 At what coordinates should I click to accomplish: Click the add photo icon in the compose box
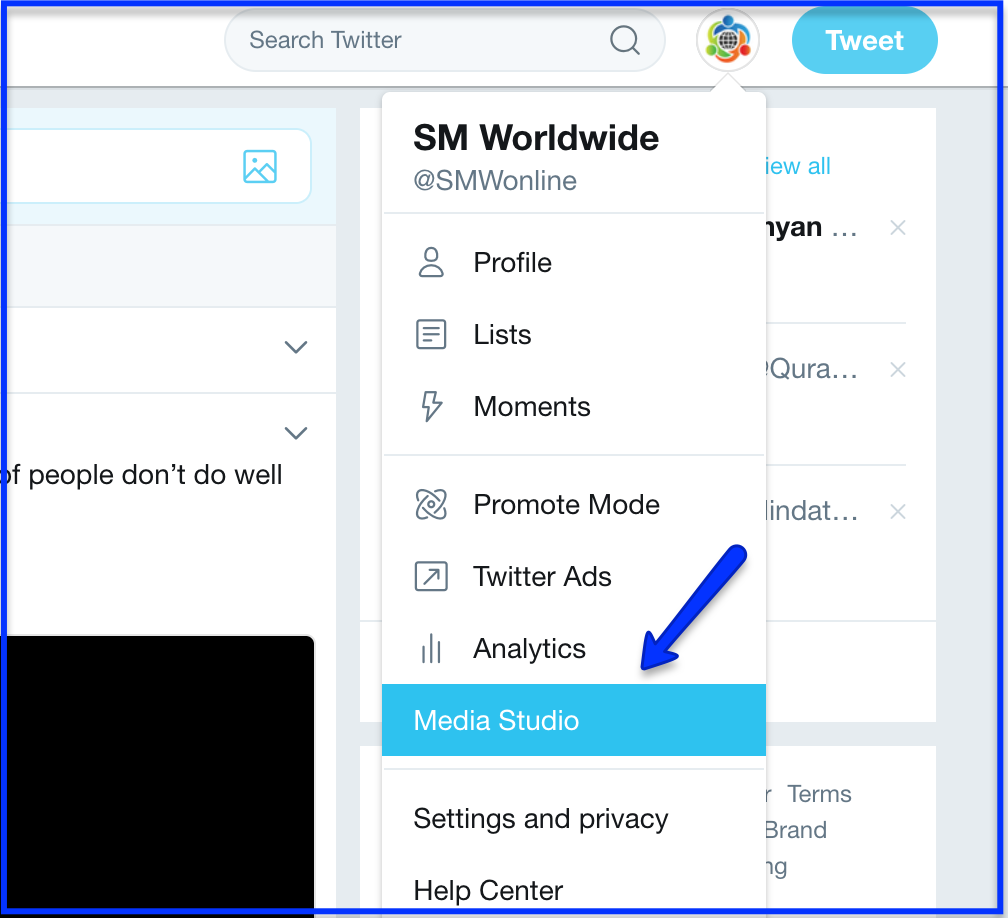[260, 166]
